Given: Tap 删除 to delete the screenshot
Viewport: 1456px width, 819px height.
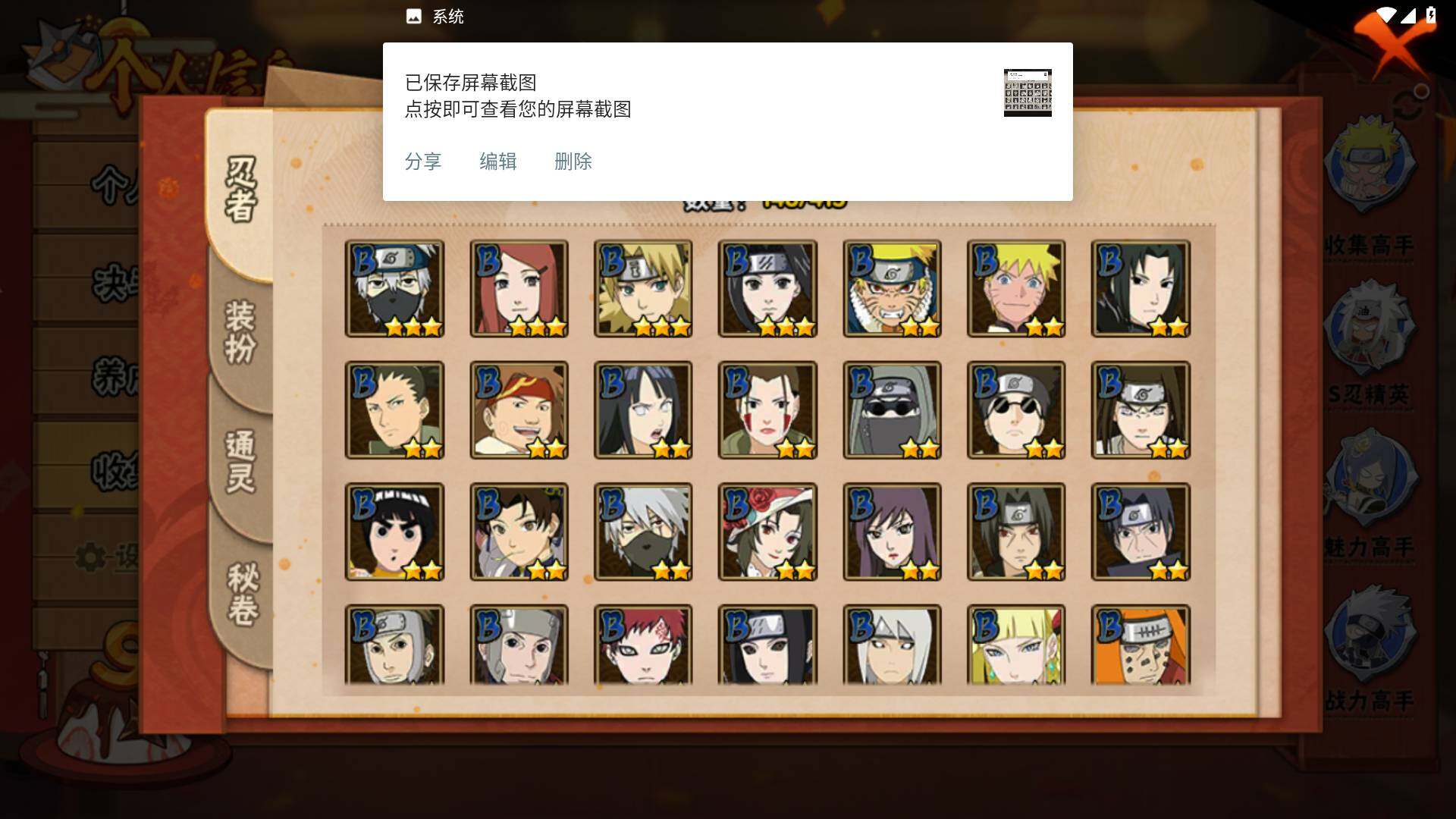Looking at the screenshot, I should tap(573, 162).
